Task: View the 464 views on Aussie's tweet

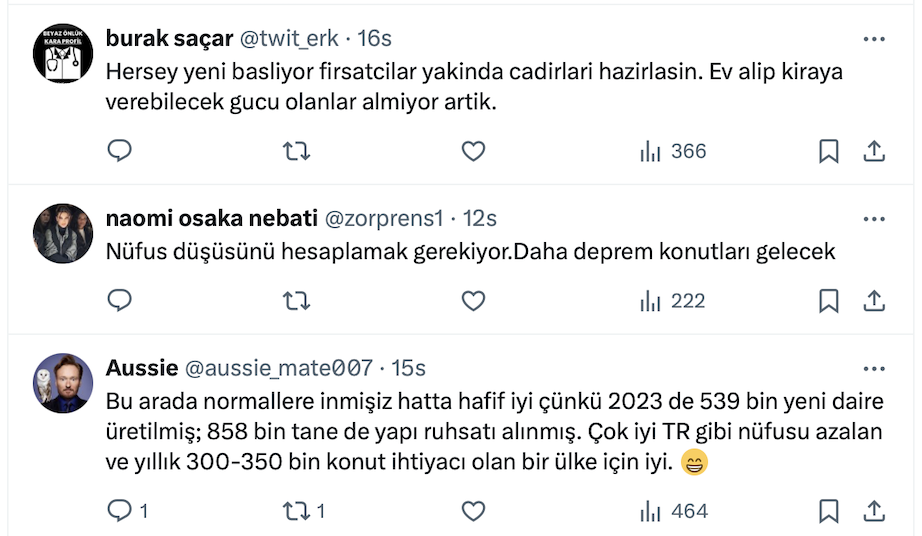Action: [x=673, y=511]
